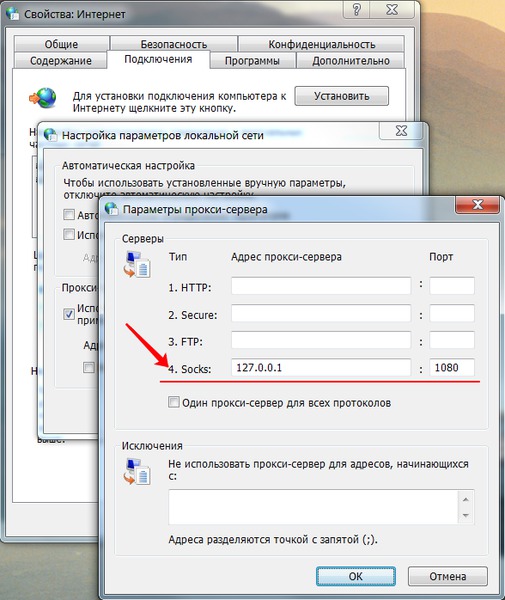Click the Socks address field

point(321,367)
